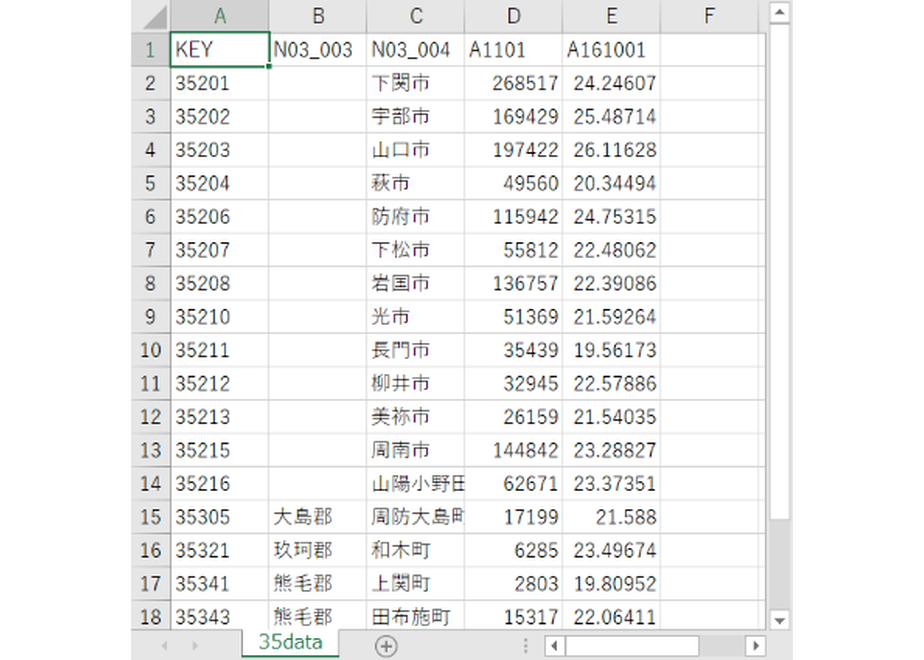
Task: Select column B header
Action: point(318,16)
